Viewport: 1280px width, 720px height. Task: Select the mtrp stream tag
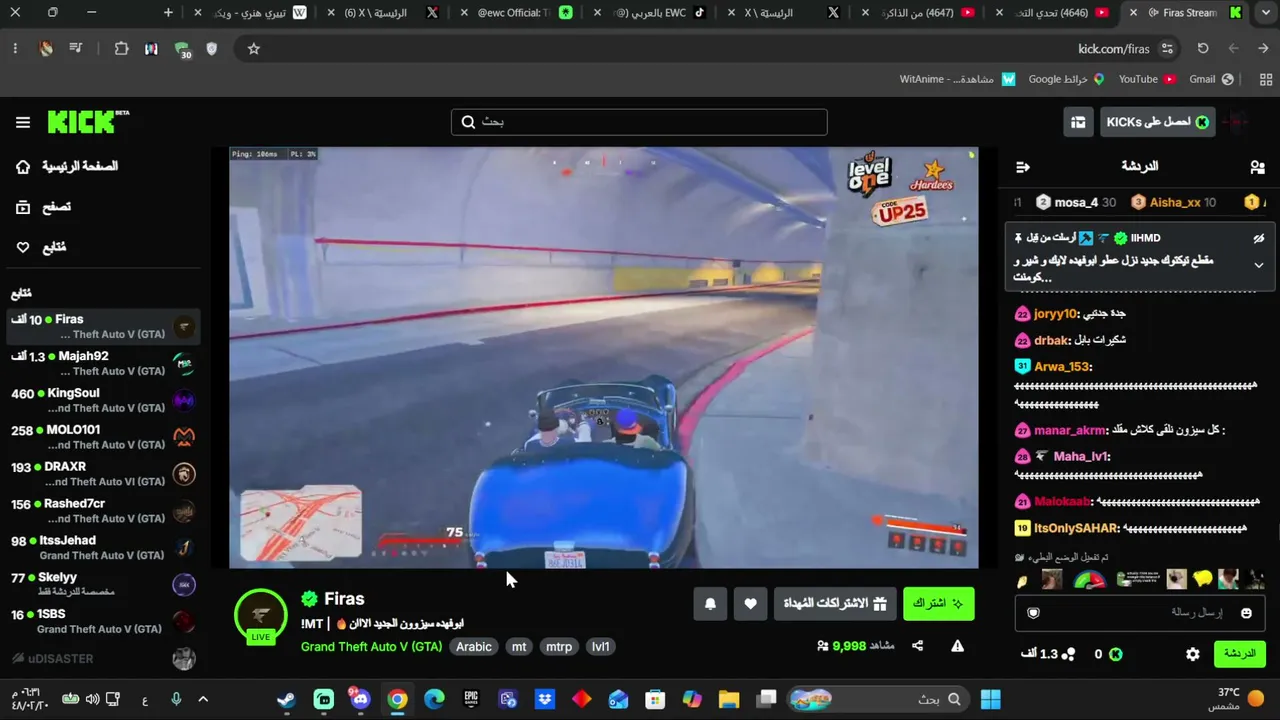point(559,647)
